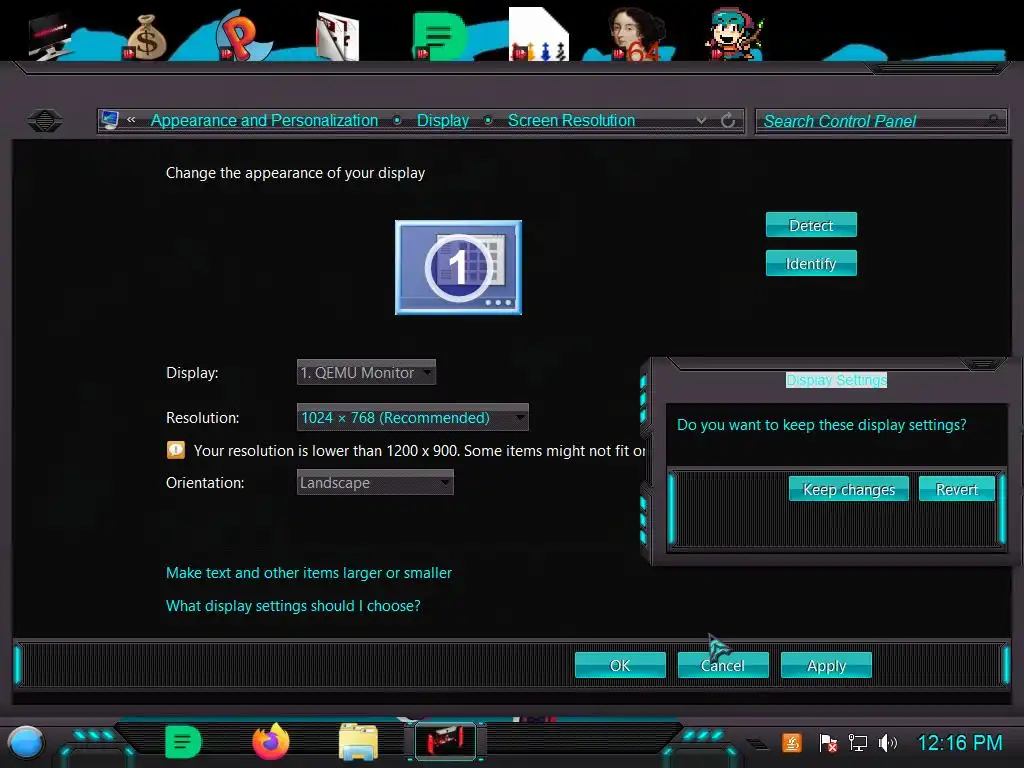Launch Firefox from the taskbar

point(270,742)
